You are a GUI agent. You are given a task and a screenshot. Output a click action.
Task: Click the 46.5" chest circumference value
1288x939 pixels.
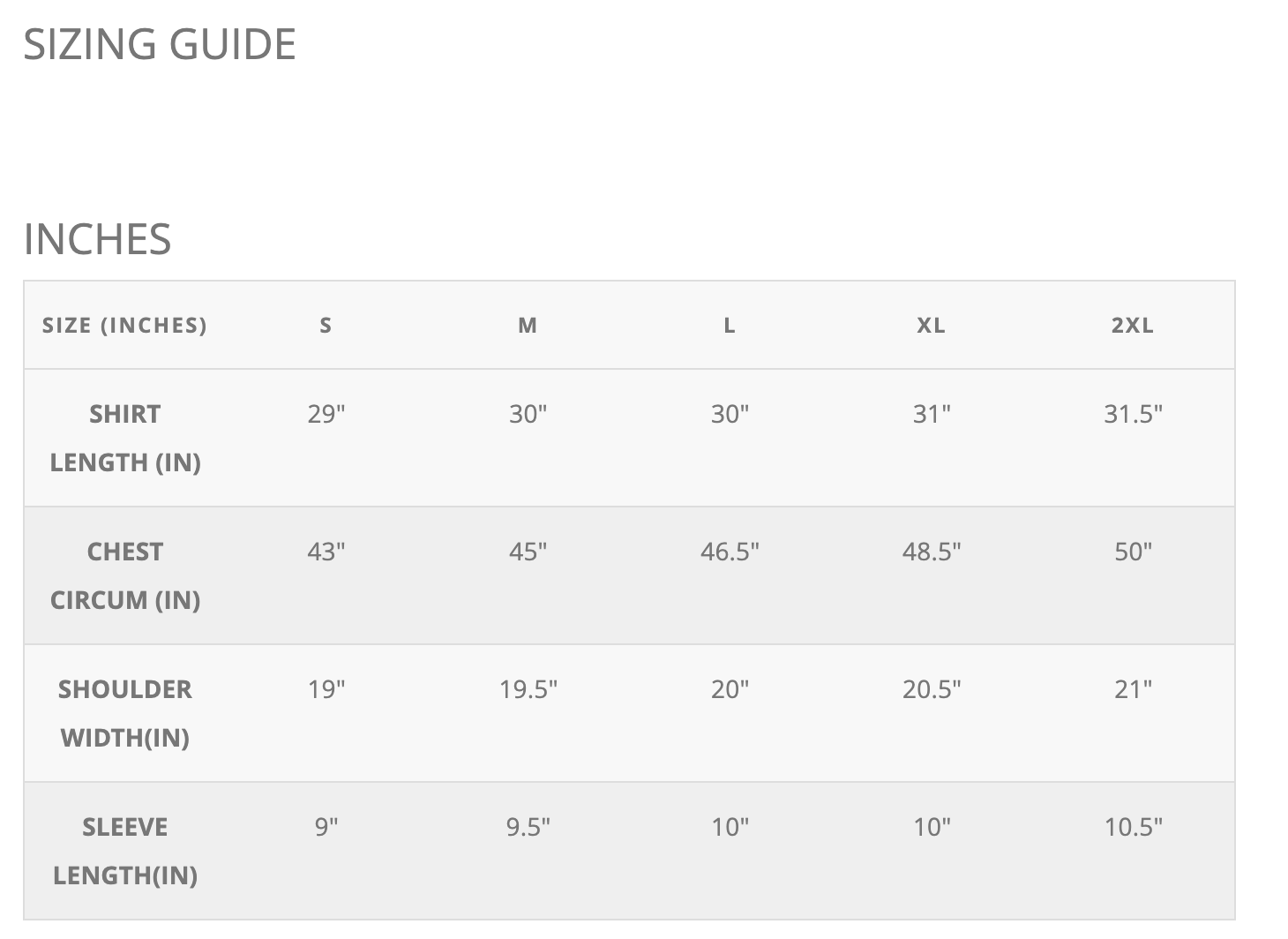730,552
